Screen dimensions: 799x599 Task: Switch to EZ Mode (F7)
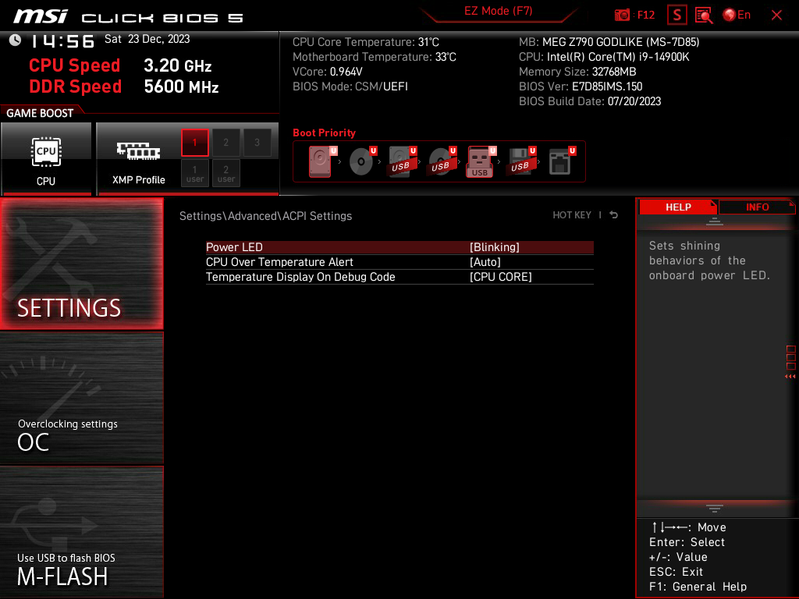tap(498, 11)
